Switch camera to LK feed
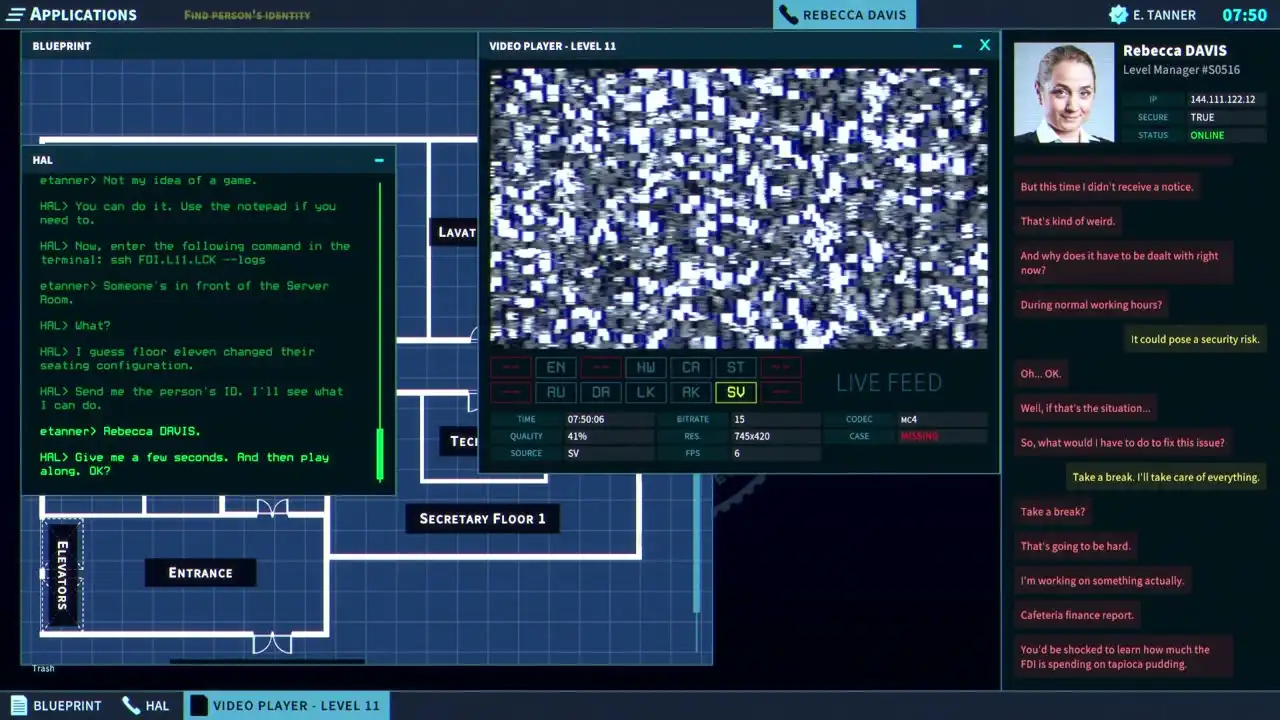This screenshot has width=1280, height=720. point(646,392)
